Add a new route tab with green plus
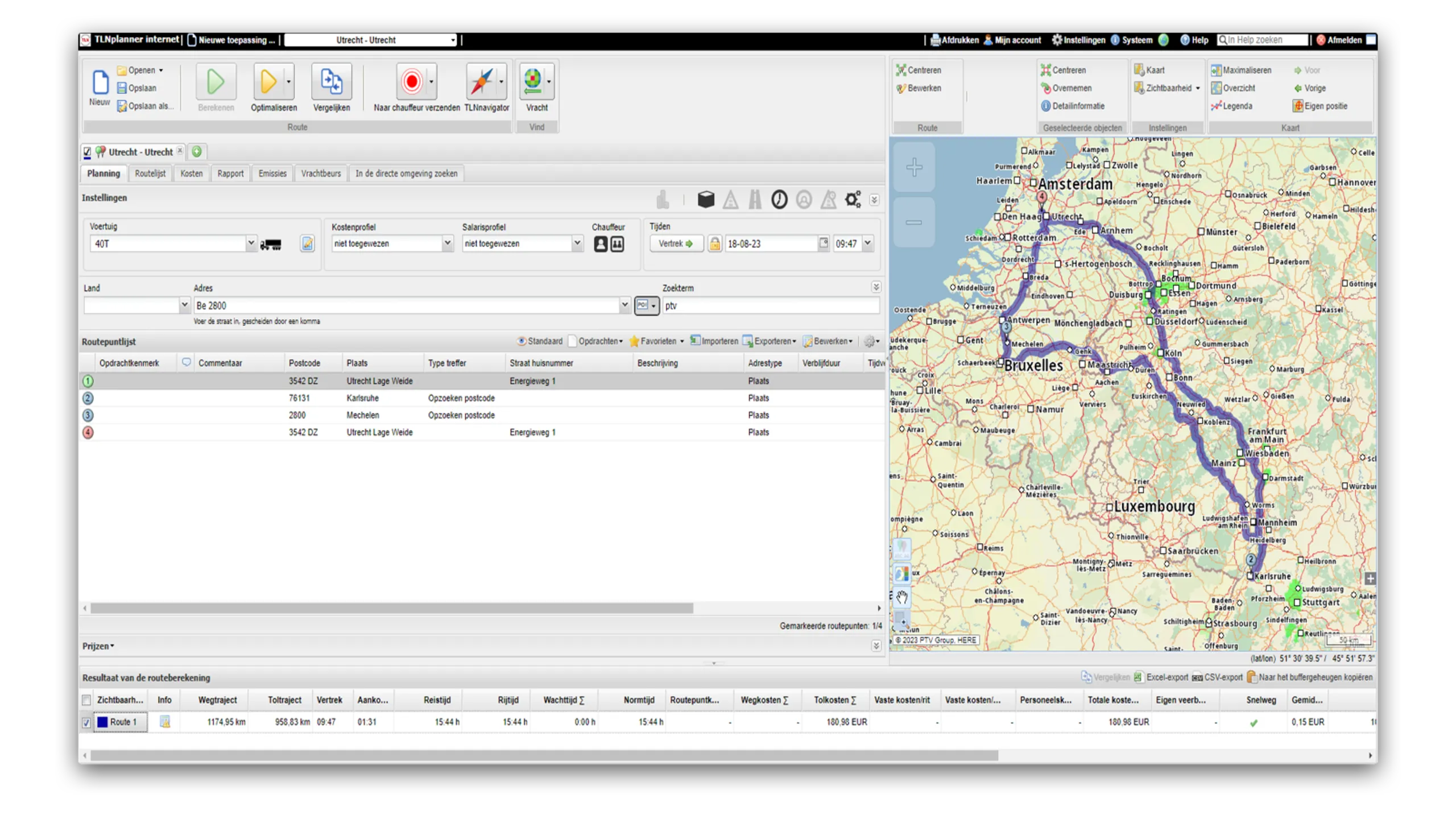The image size is (1456, 819). [x=197, y=152]
